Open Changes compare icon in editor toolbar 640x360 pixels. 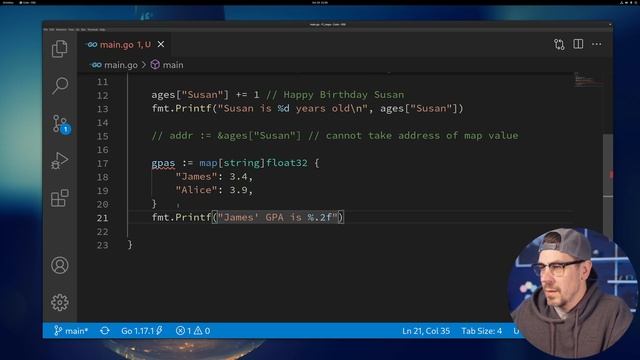tap(559, 44)
